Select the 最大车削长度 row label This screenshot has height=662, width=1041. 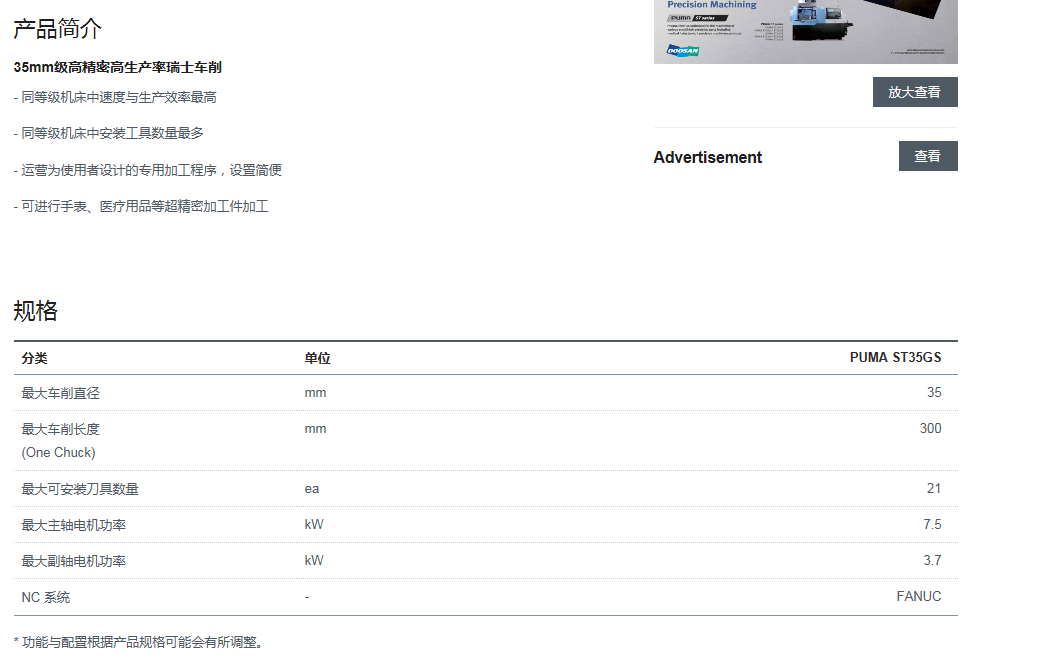coord(60,429)
